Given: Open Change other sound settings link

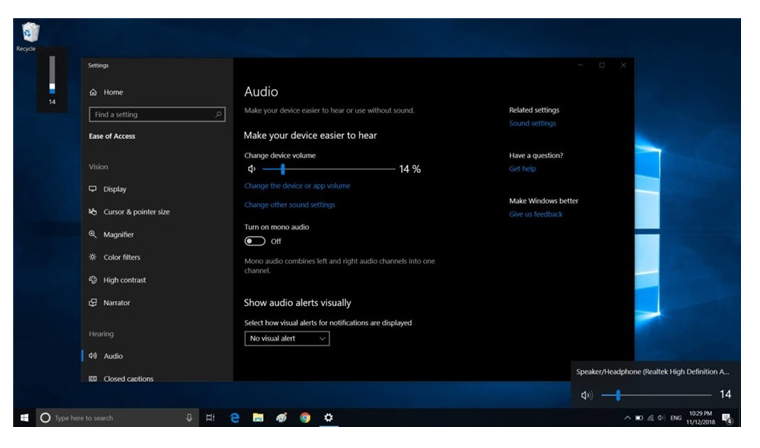Looking at the screenshot, I should click(290, 205).
